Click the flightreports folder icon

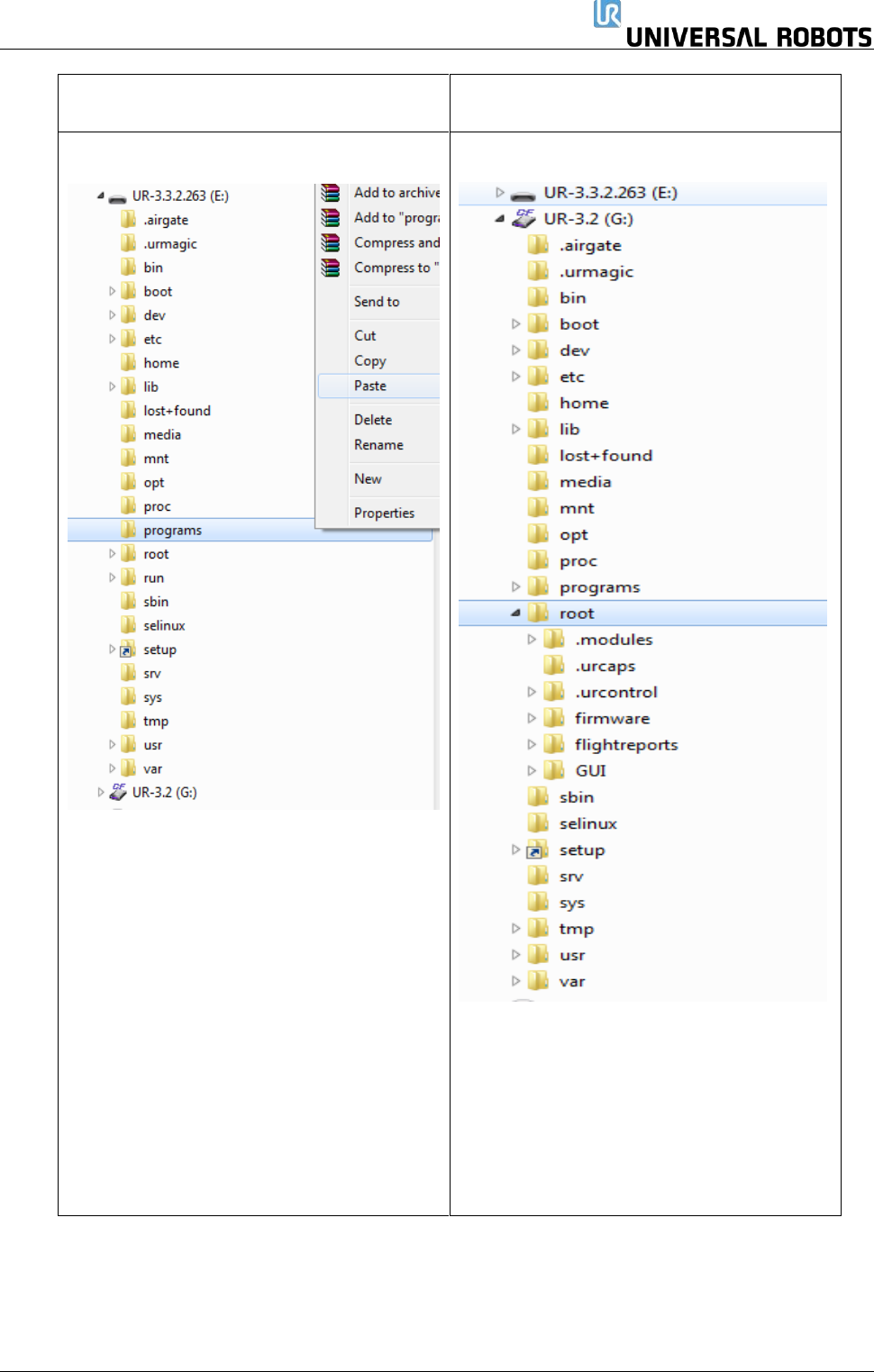(x=553, y=744)
